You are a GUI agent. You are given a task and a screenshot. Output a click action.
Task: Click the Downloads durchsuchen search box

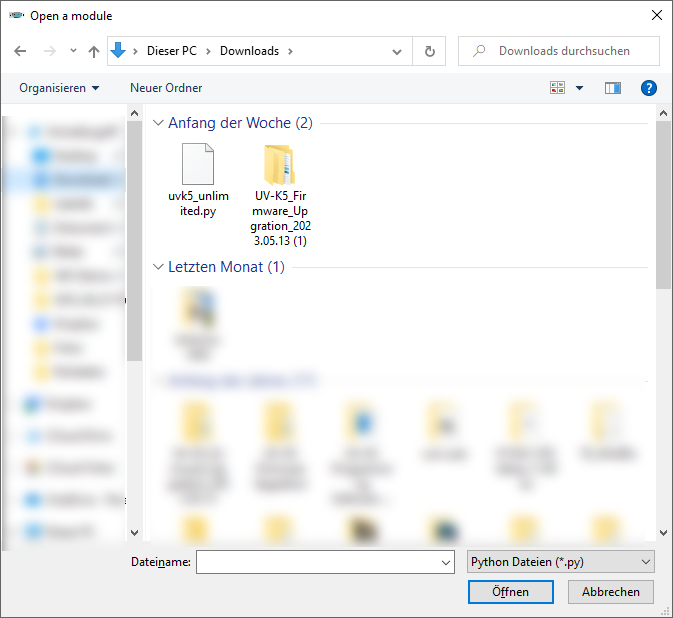564,51
